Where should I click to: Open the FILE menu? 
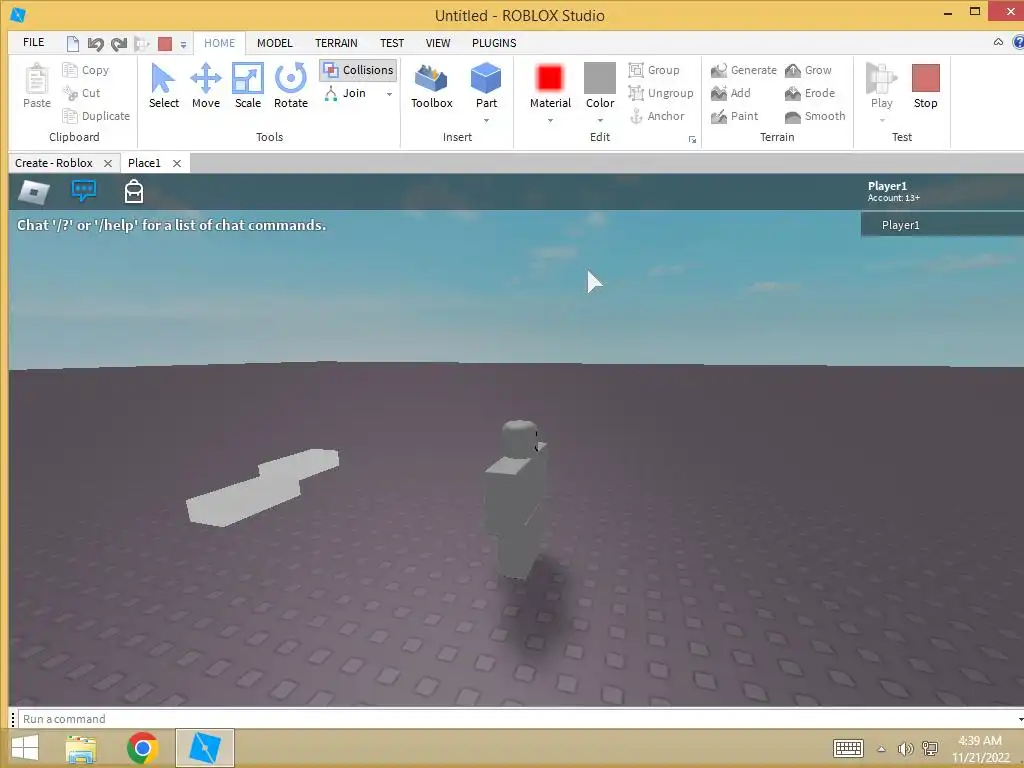(x=33, y=42)
